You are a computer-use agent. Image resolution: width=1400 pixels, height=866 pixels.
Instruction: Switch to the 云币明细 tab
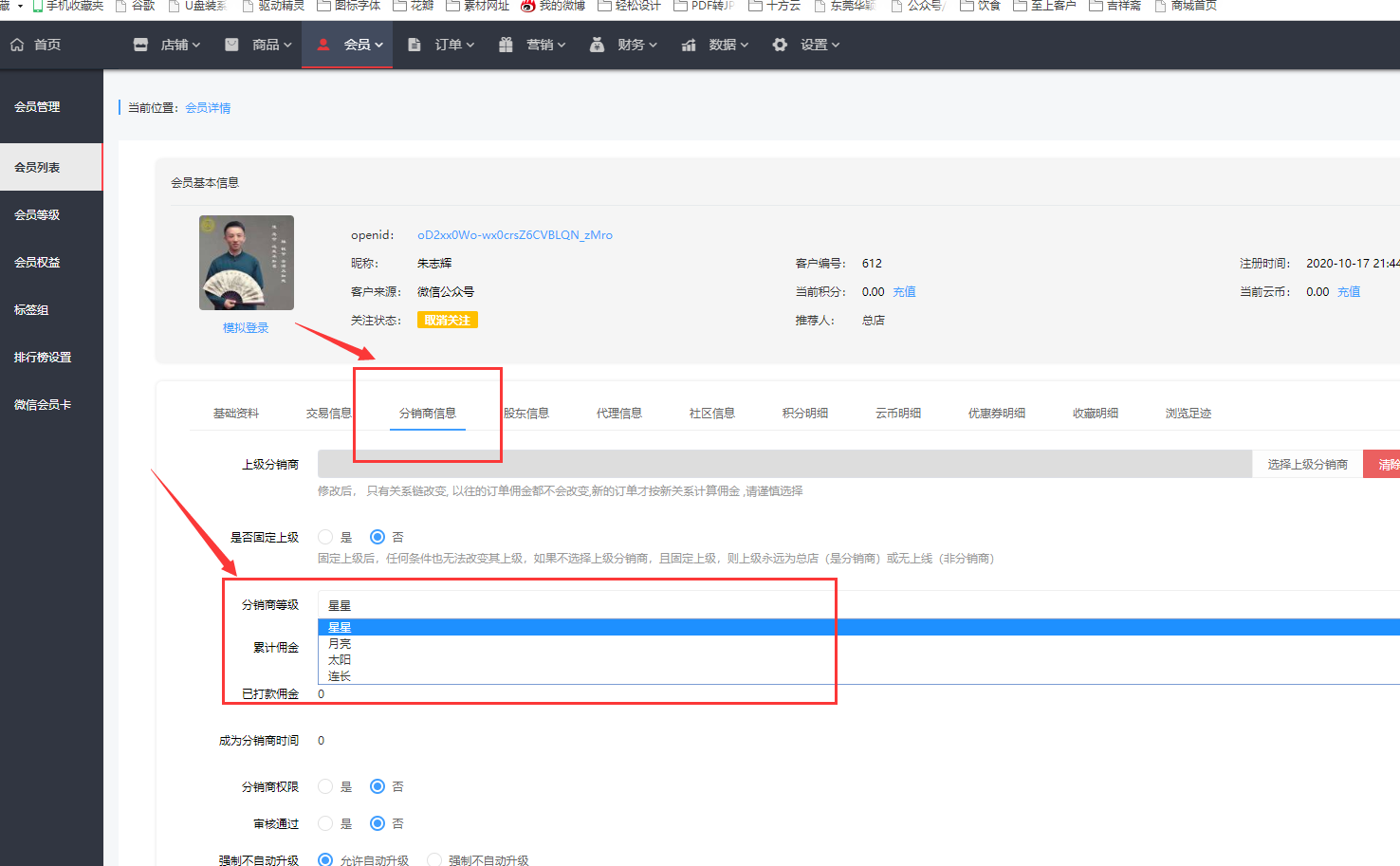(x=898, y=413)
